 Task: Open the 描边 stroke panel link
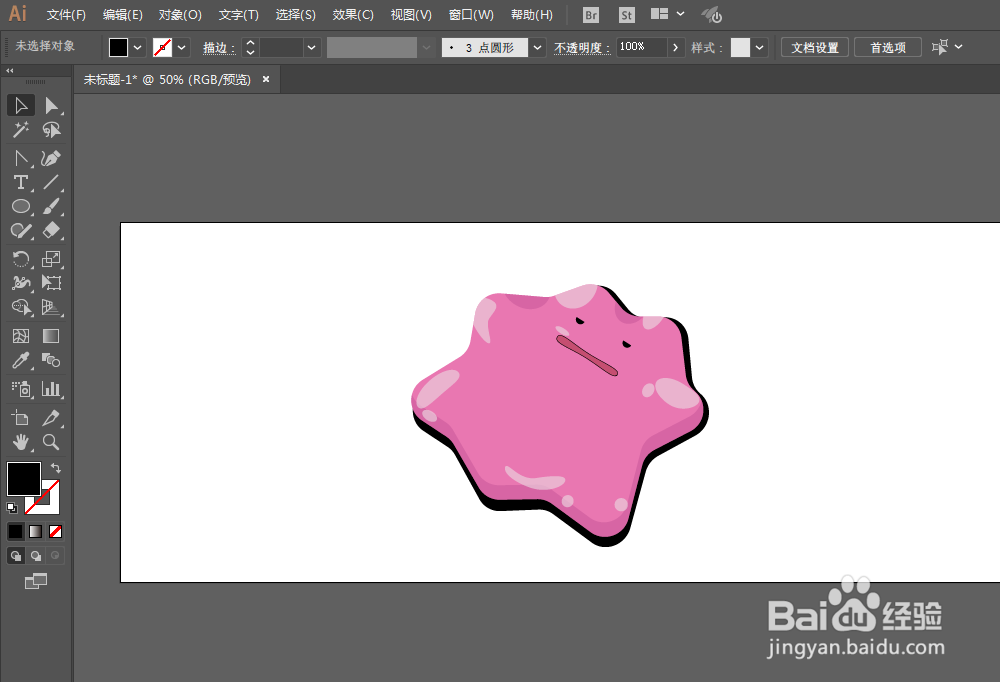coord(219,48)
